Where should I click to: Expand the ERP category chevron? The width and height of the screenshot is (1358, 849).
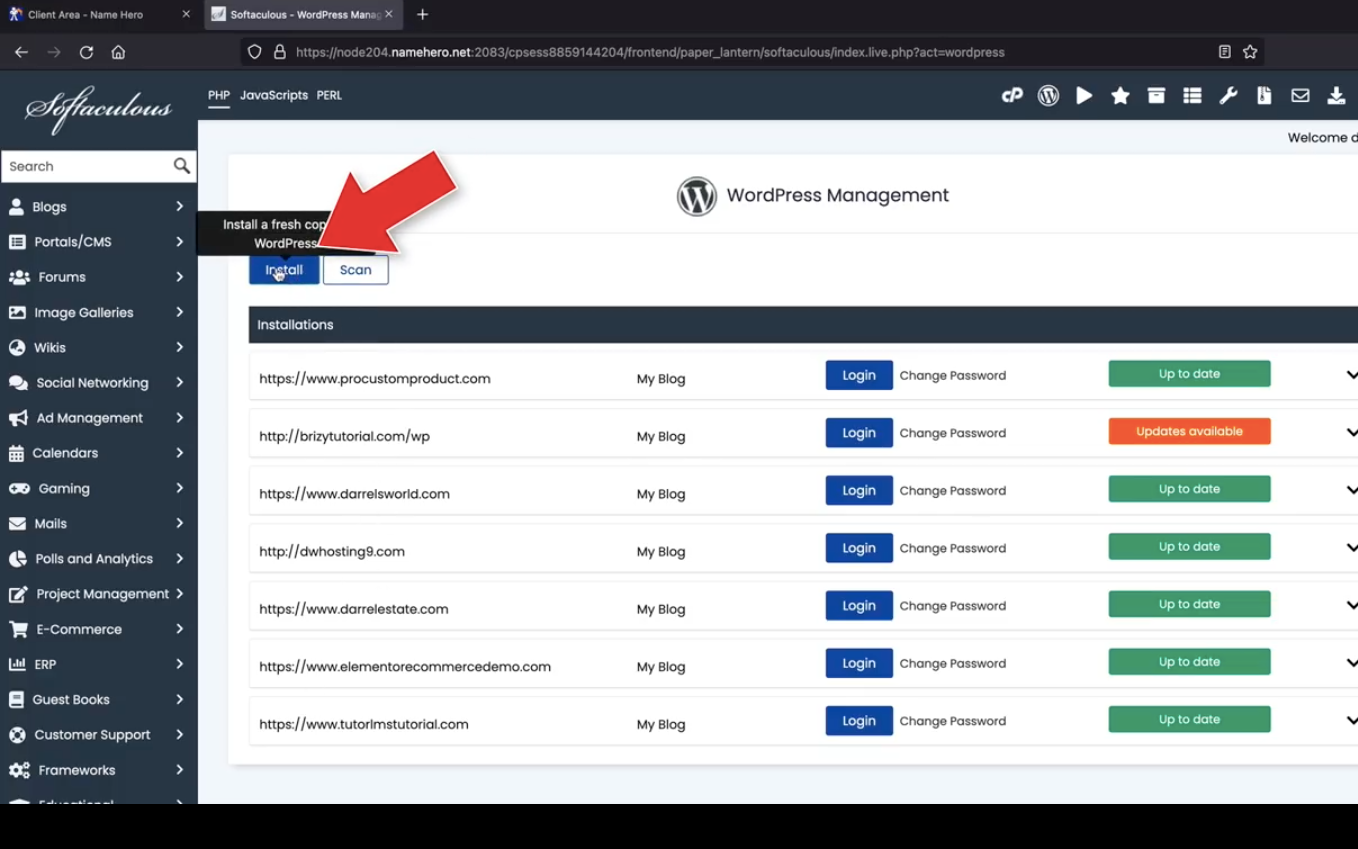point(179,664)
